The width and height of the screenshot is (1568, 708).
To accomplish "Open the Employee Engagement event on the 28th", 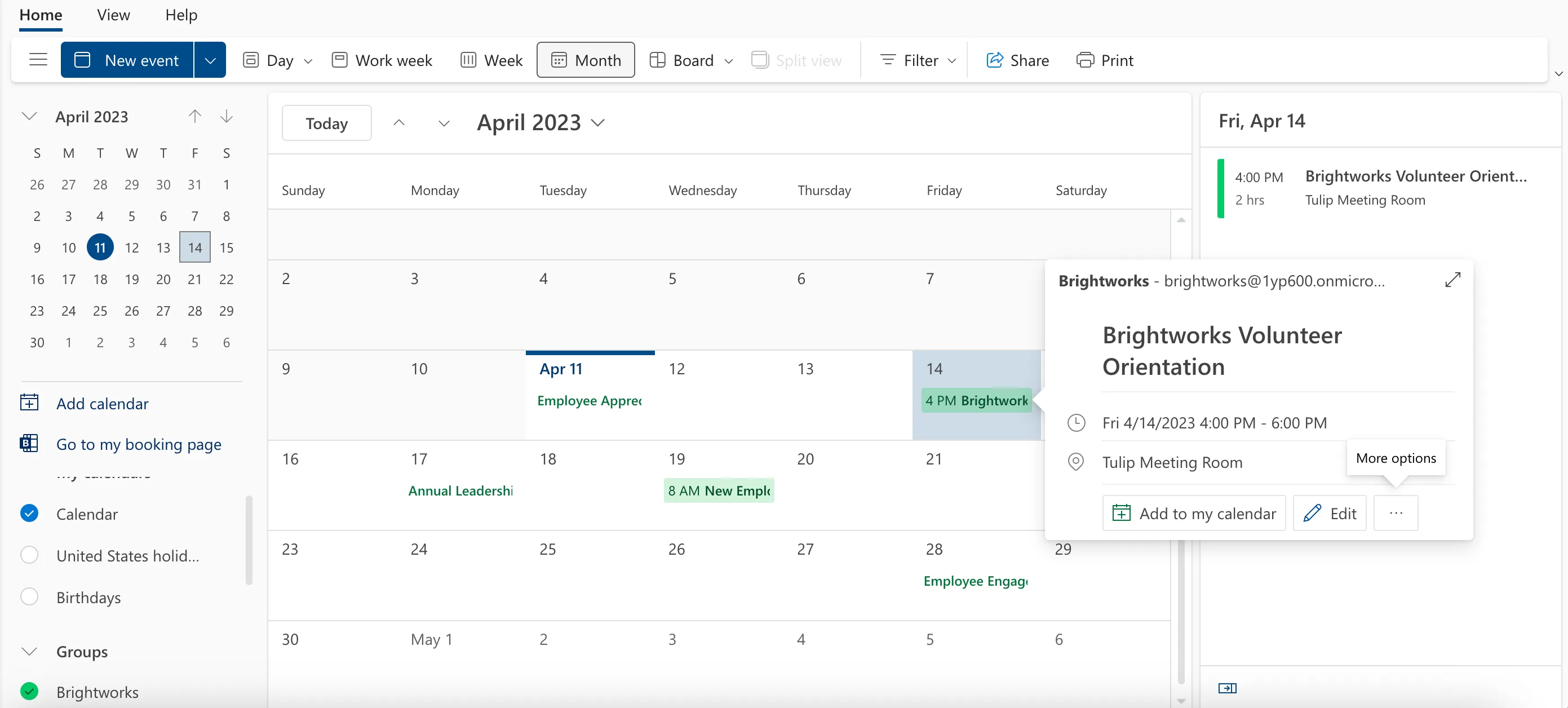I will click(x=976, y=581).
